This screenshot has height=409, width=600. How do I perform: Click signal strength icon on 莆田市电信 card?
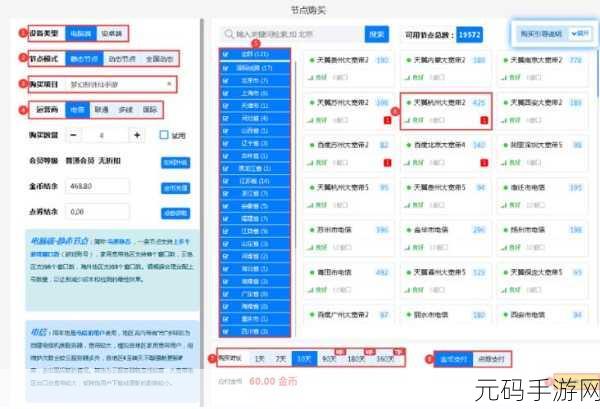(x=311, y=290)
